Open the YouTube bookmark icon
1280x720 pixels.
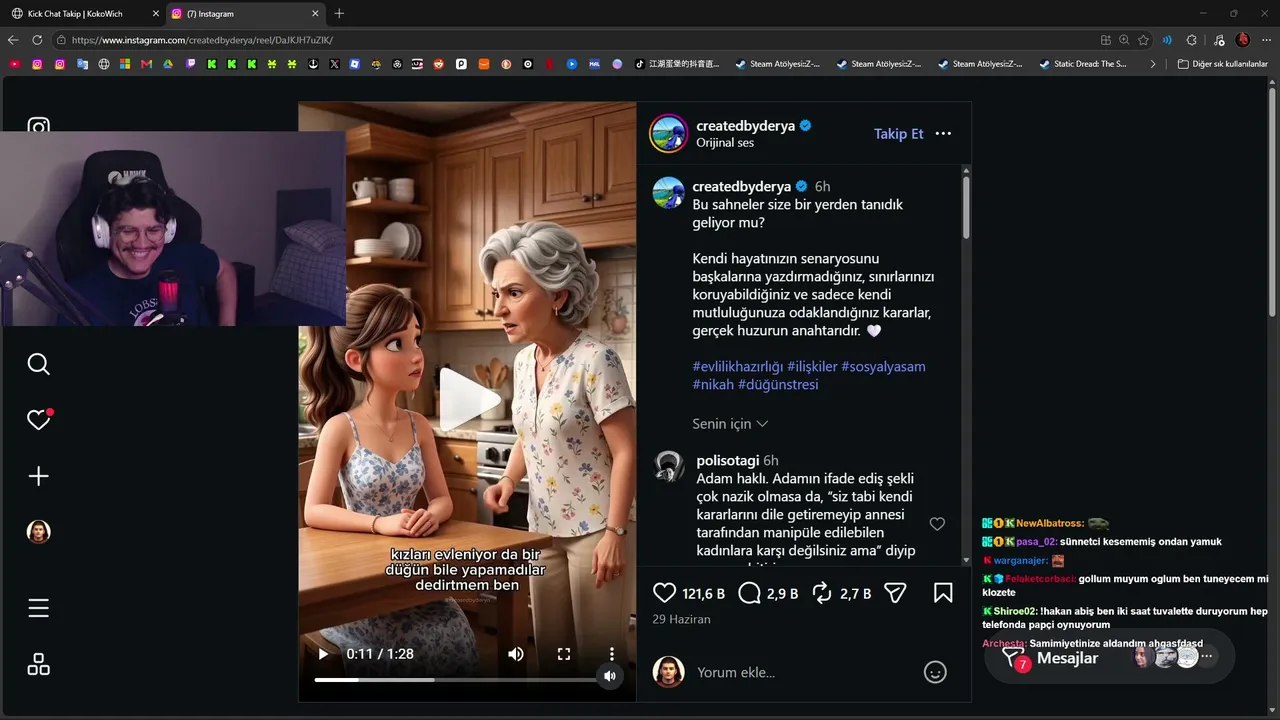[14, 64]
